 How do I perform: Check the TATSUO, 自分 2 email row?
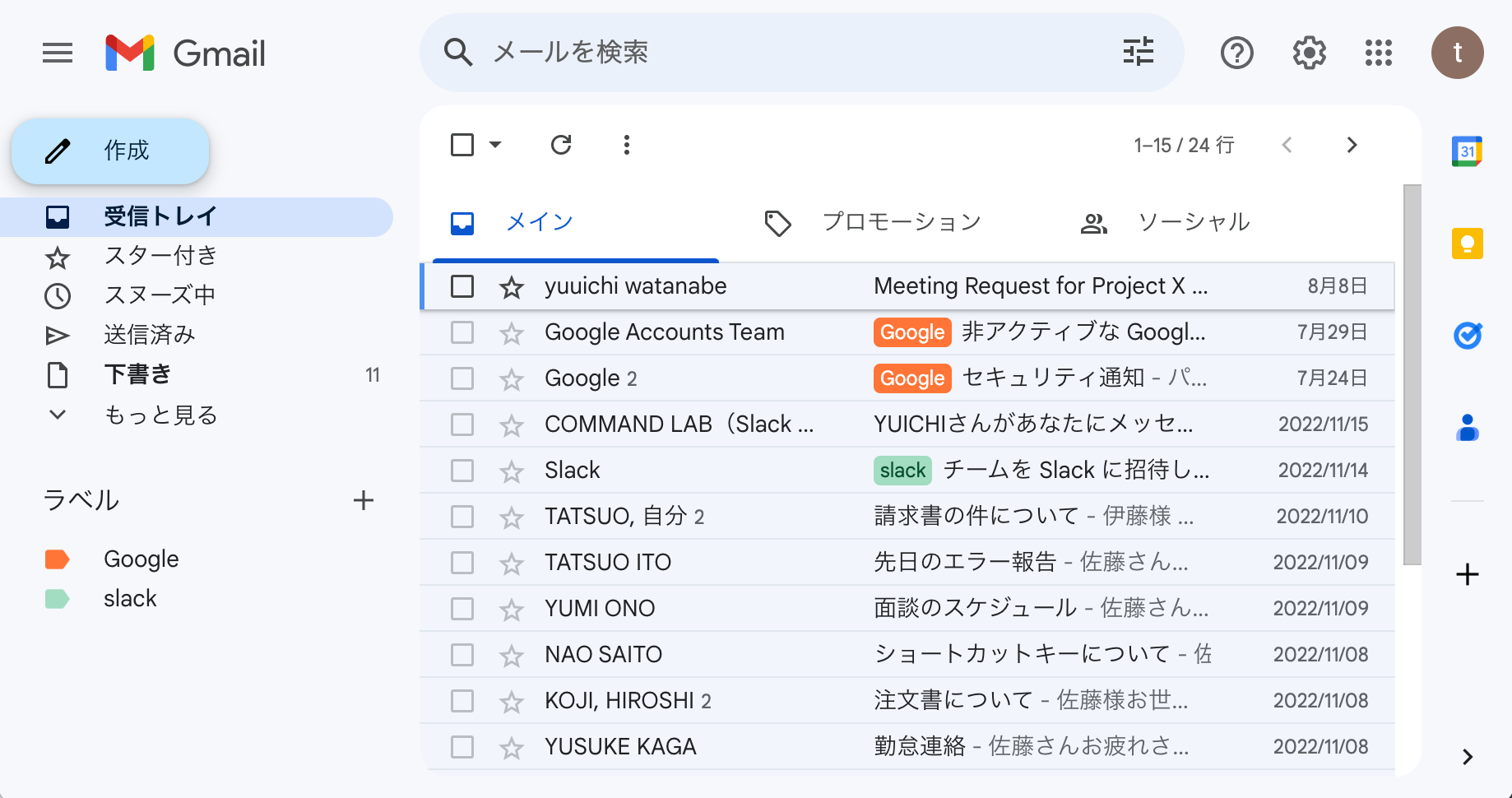click(462, 517)
